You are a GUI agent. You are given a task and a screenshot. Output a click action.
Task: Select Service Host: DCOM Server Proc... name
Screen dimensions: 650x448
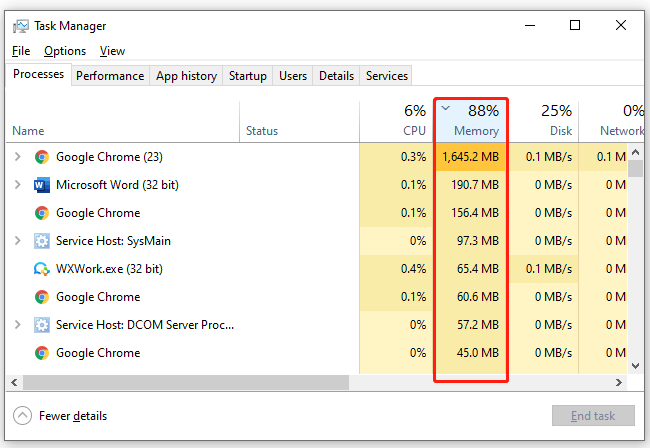tap(145, 325)
